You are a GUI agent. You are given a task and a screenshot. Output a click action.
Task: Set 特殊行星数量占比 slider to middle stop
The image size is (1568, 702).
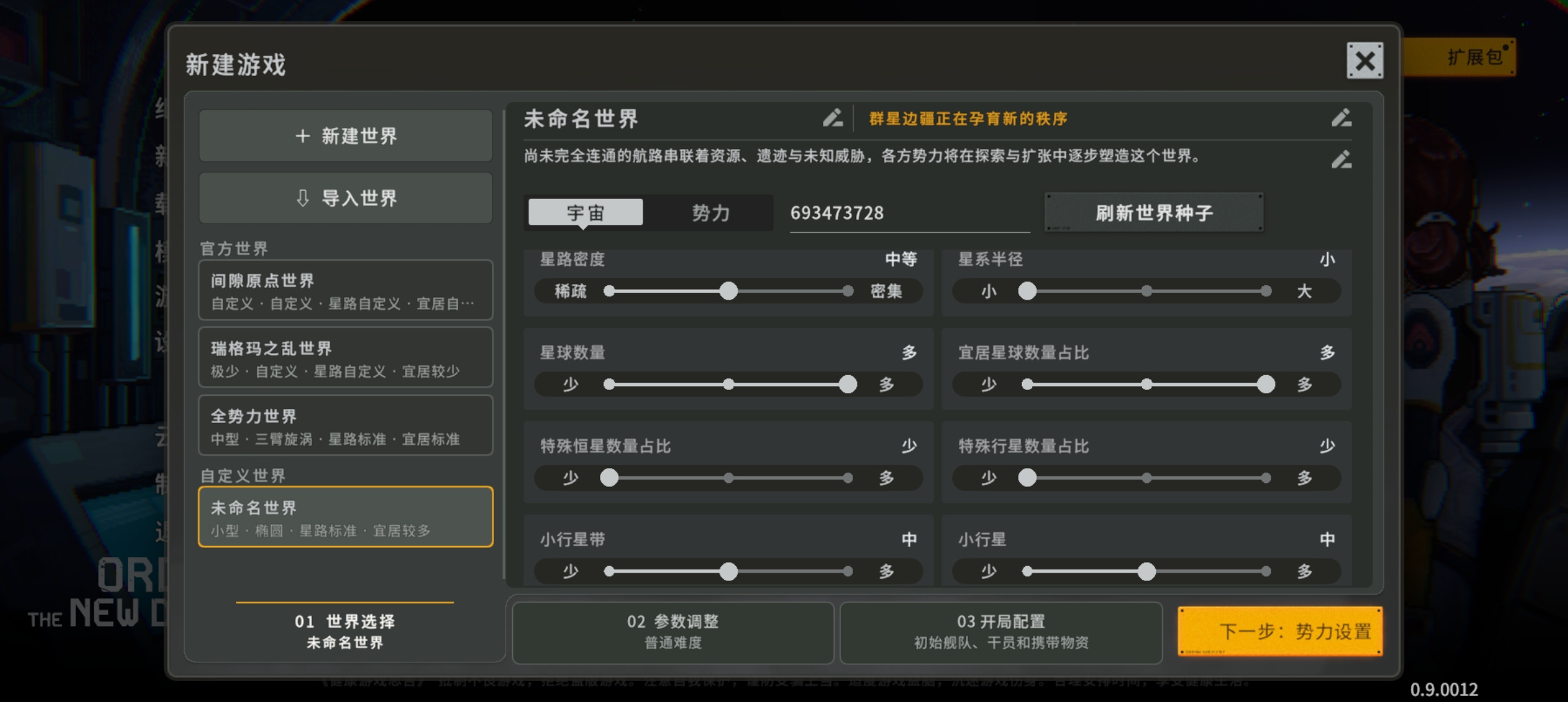coord(1147,478)
